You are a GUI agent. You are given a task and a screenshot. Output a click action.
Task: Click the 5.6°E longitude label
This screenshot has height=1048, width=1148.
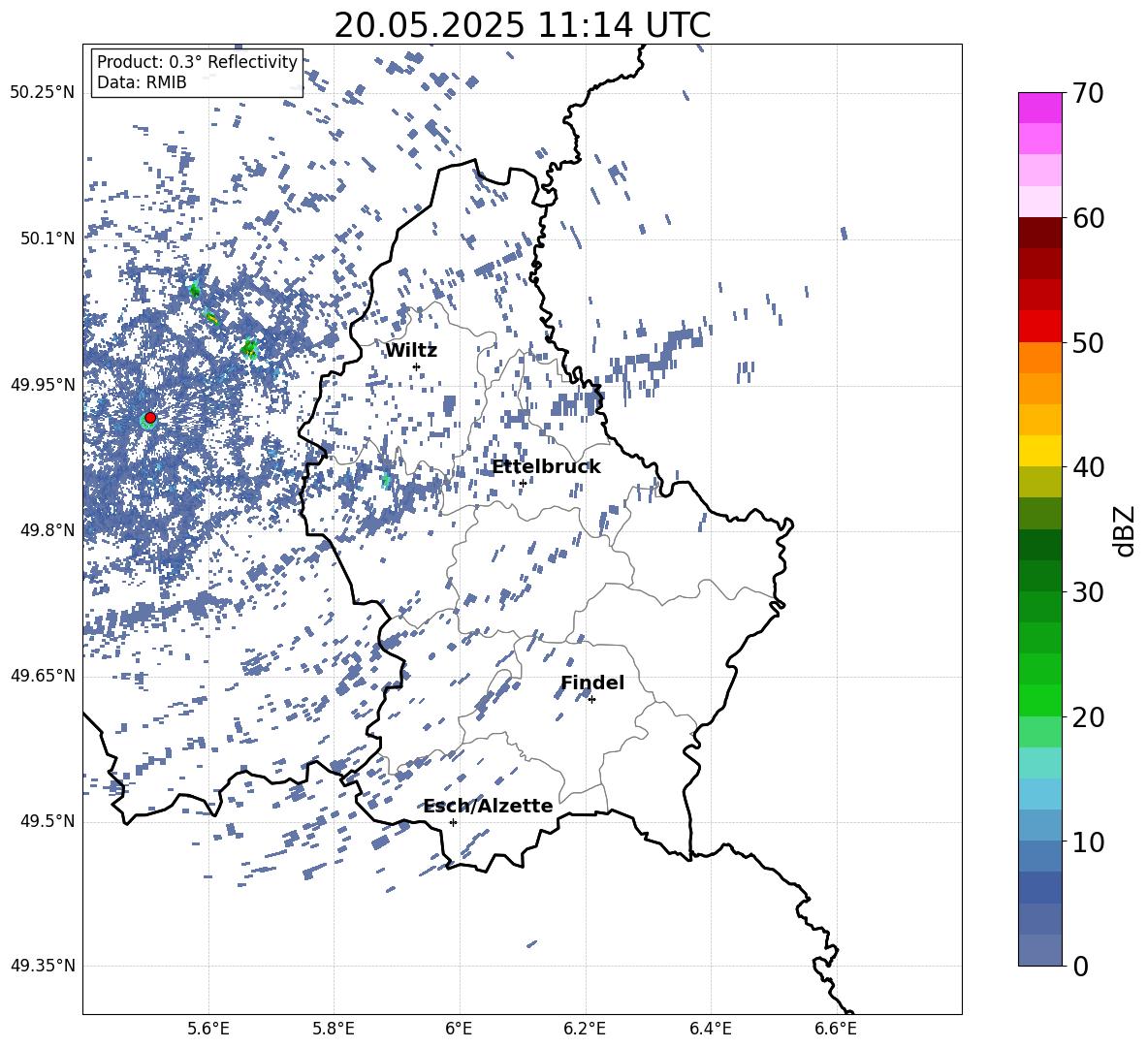pos(208,1029)
